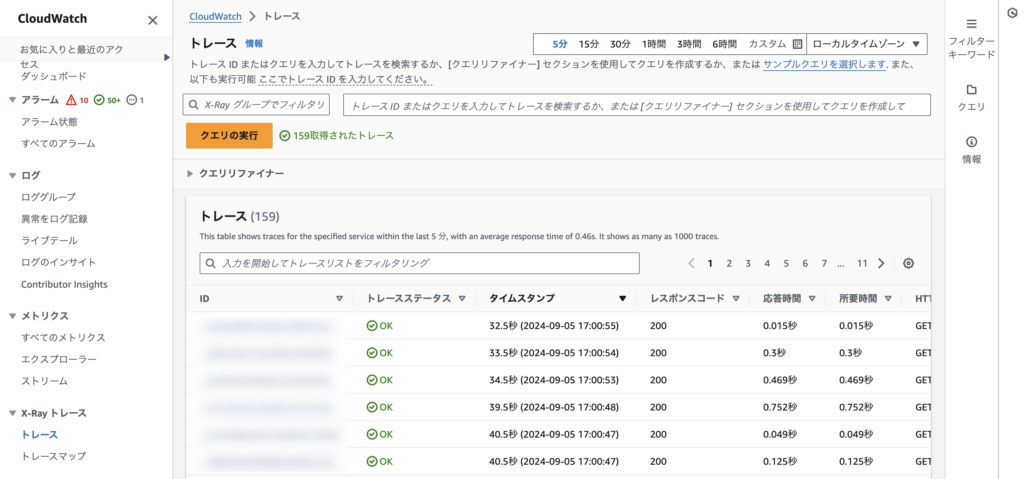Viewport: 1024px width, 479px height.
Task: Select the 6時間 time range
Action: click(724, 44)
